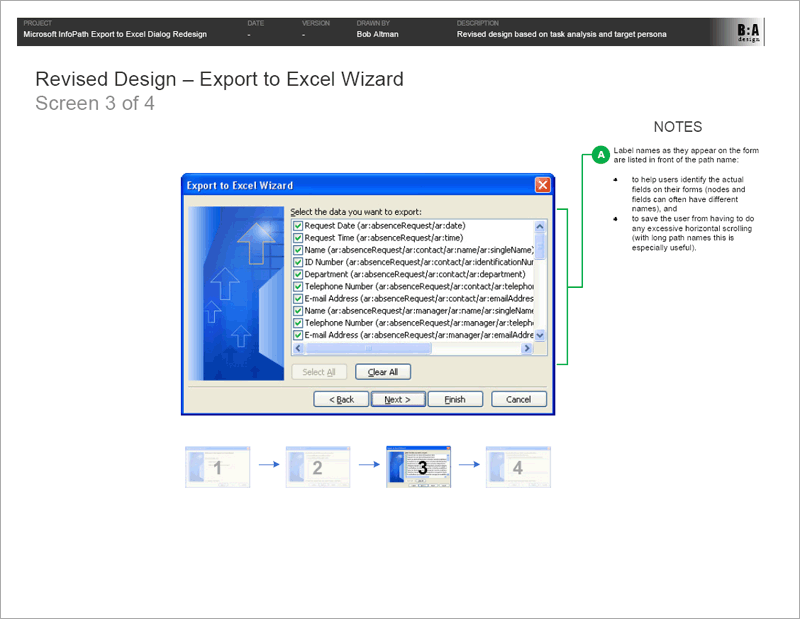Click the 'Screen 3 of 4' subtitle

pos(95,103)
